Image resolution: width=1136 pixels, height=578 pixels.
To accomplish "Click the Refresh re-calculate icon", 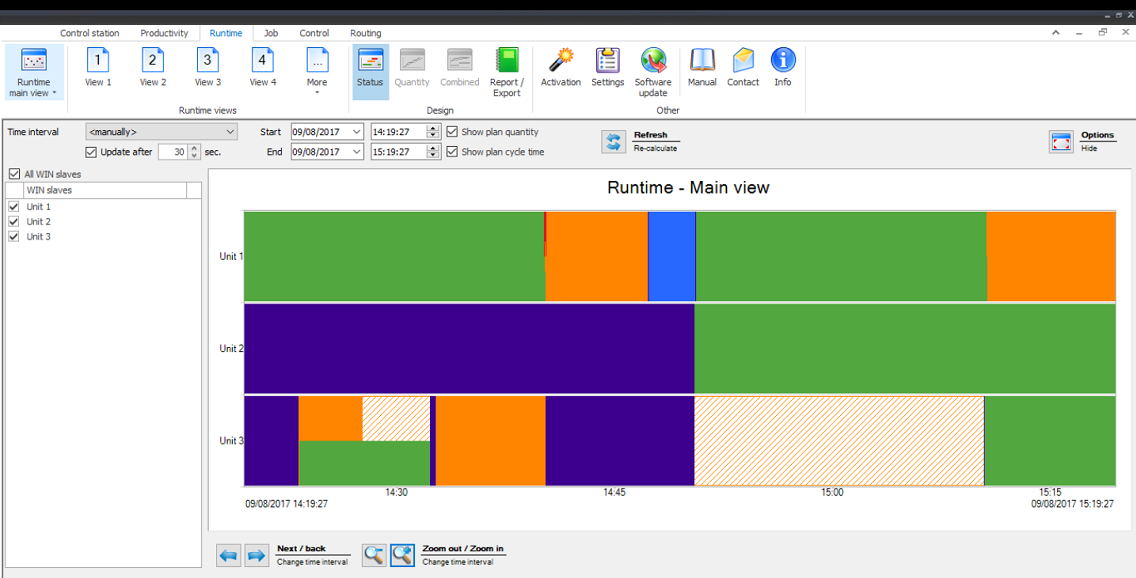I will pos(614,141).
